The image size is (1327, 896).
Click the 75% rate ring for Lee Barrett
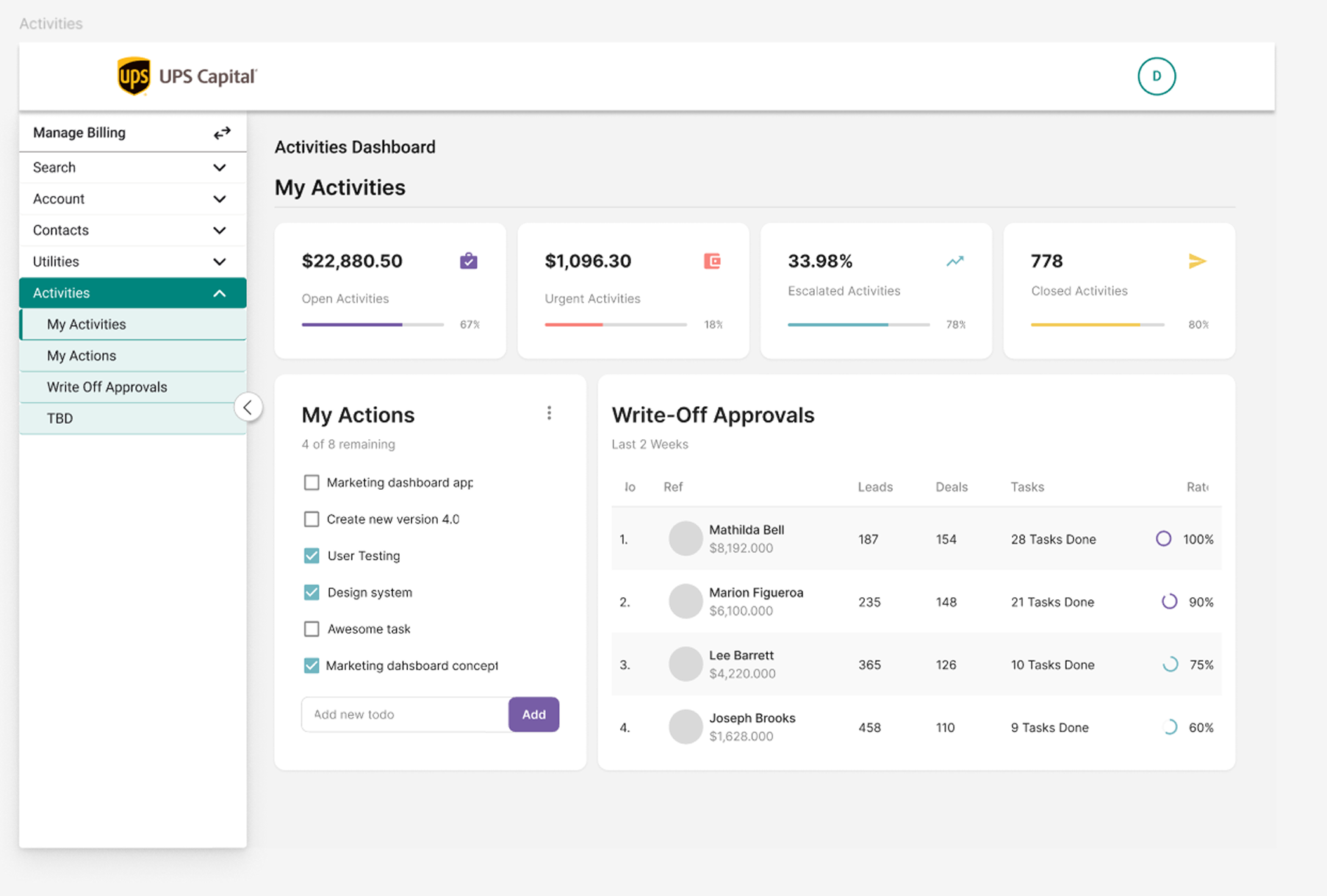click(x=1170, y=664)
